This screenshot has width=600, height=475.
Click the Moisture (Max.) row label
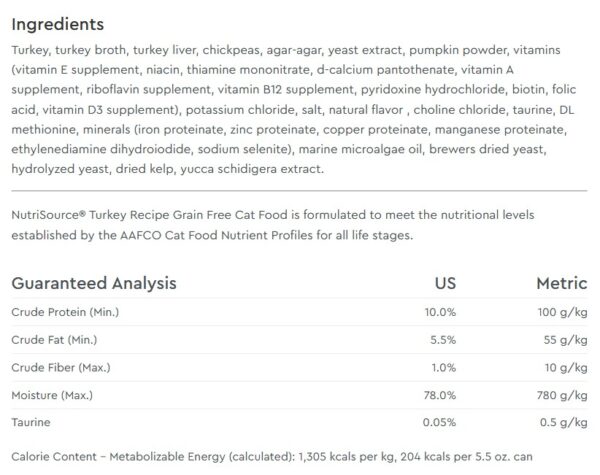click(52, 395)
